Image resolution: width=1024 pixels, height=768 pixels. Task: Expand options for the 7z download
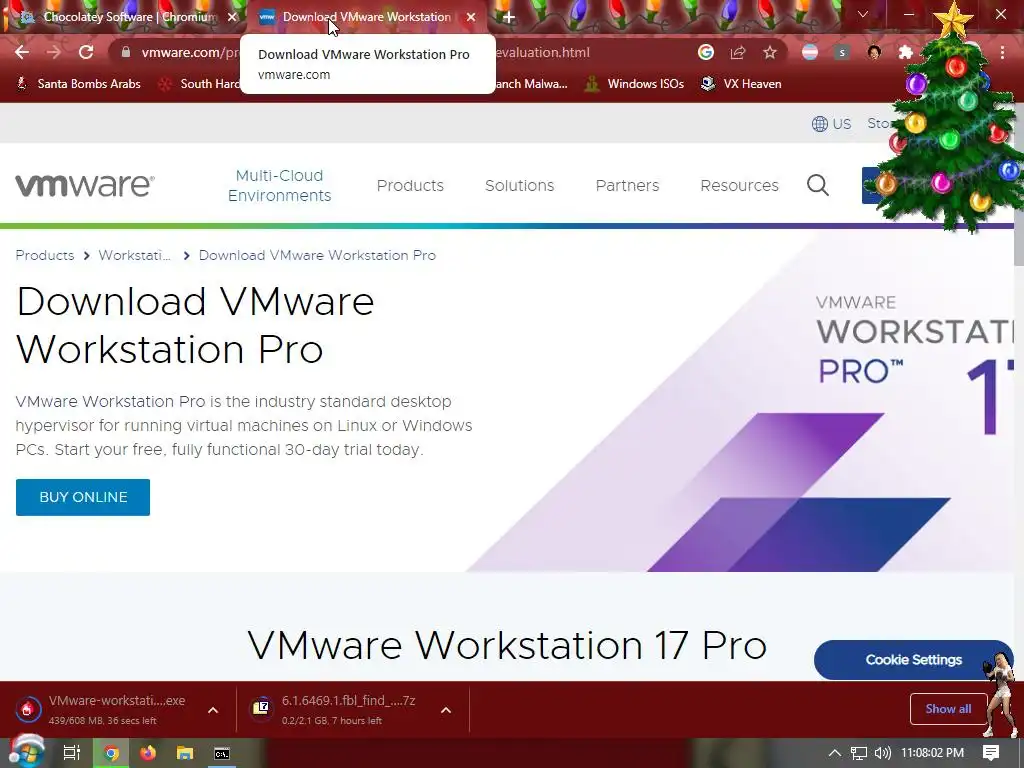pyautogui.click(x=446, y=710)
